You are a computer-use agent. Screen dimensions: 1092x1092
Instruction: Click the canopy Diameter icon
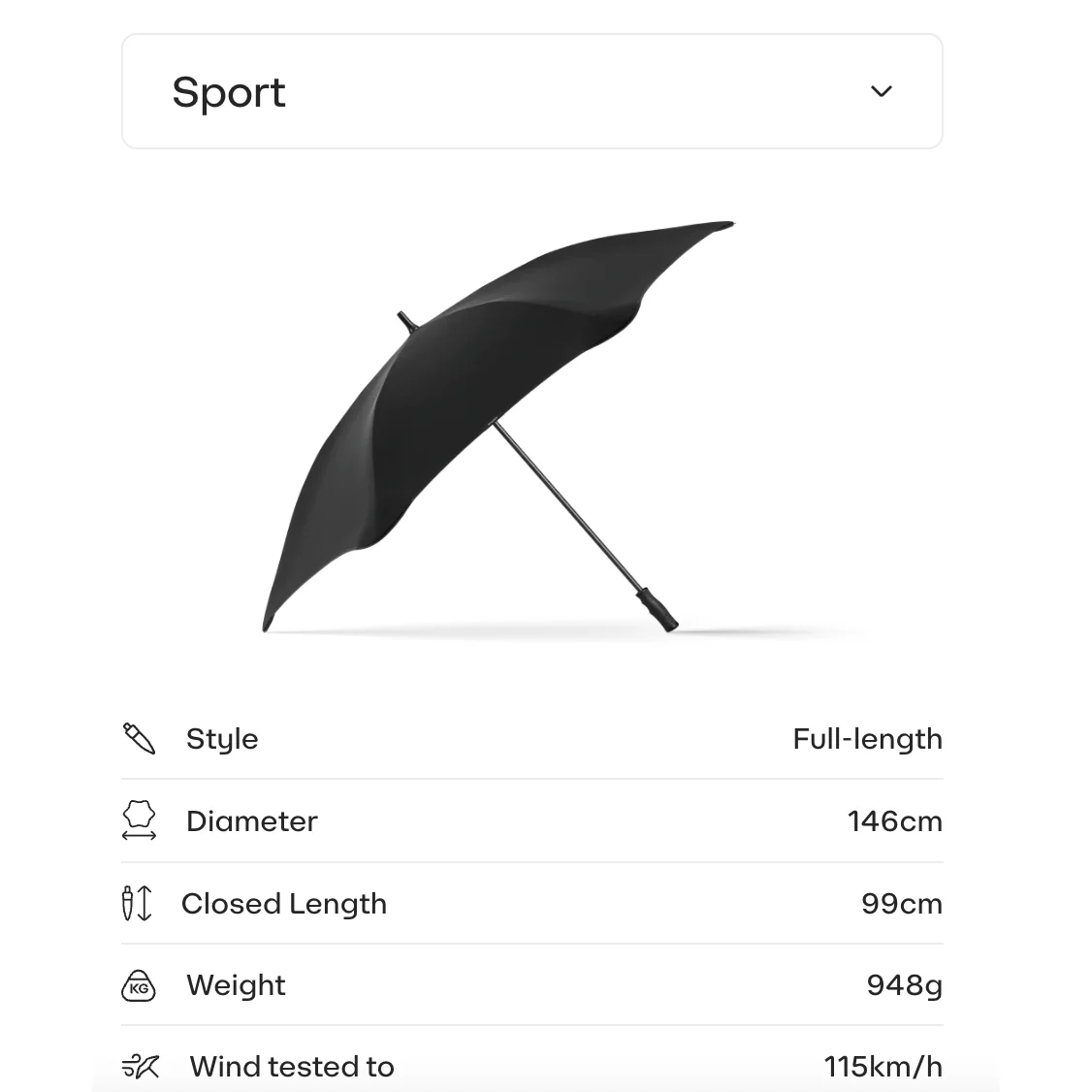coord(139,820)
